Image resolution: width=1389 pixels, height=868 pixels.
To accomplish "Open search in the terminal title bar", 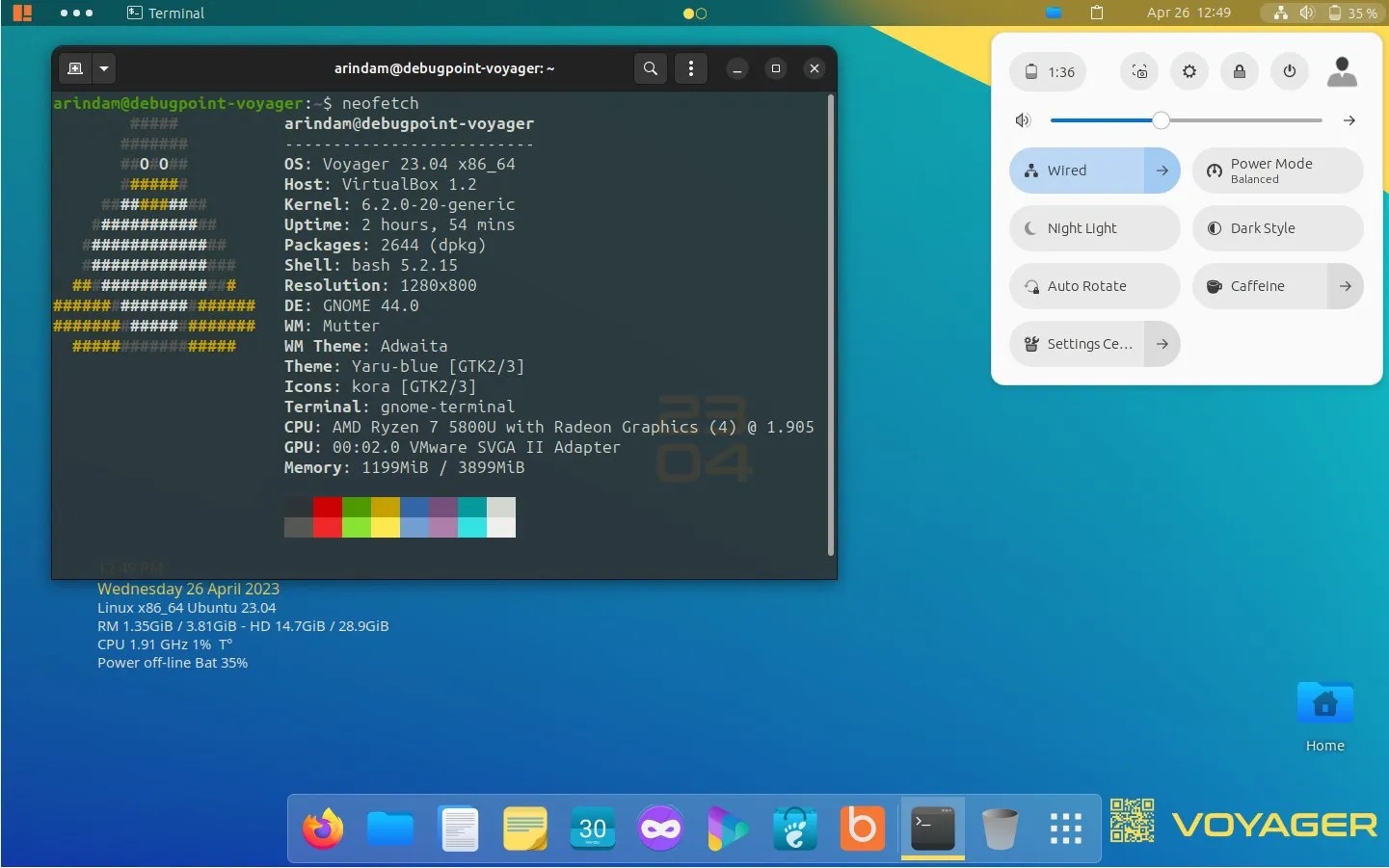I will pyautogui.click(x=650, y=68).
